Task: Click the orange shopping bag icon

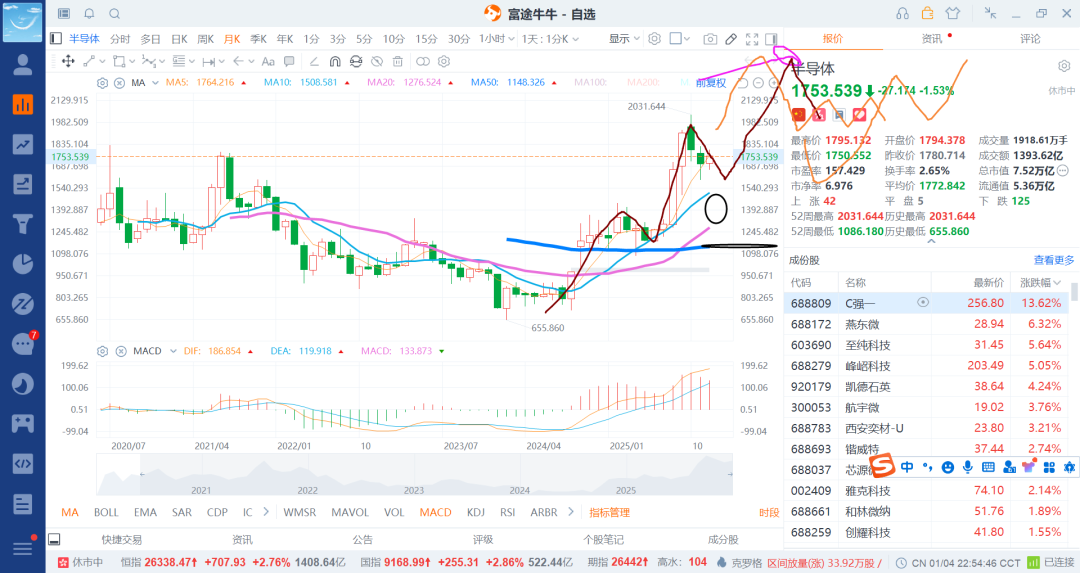Action: click(928, 14)
